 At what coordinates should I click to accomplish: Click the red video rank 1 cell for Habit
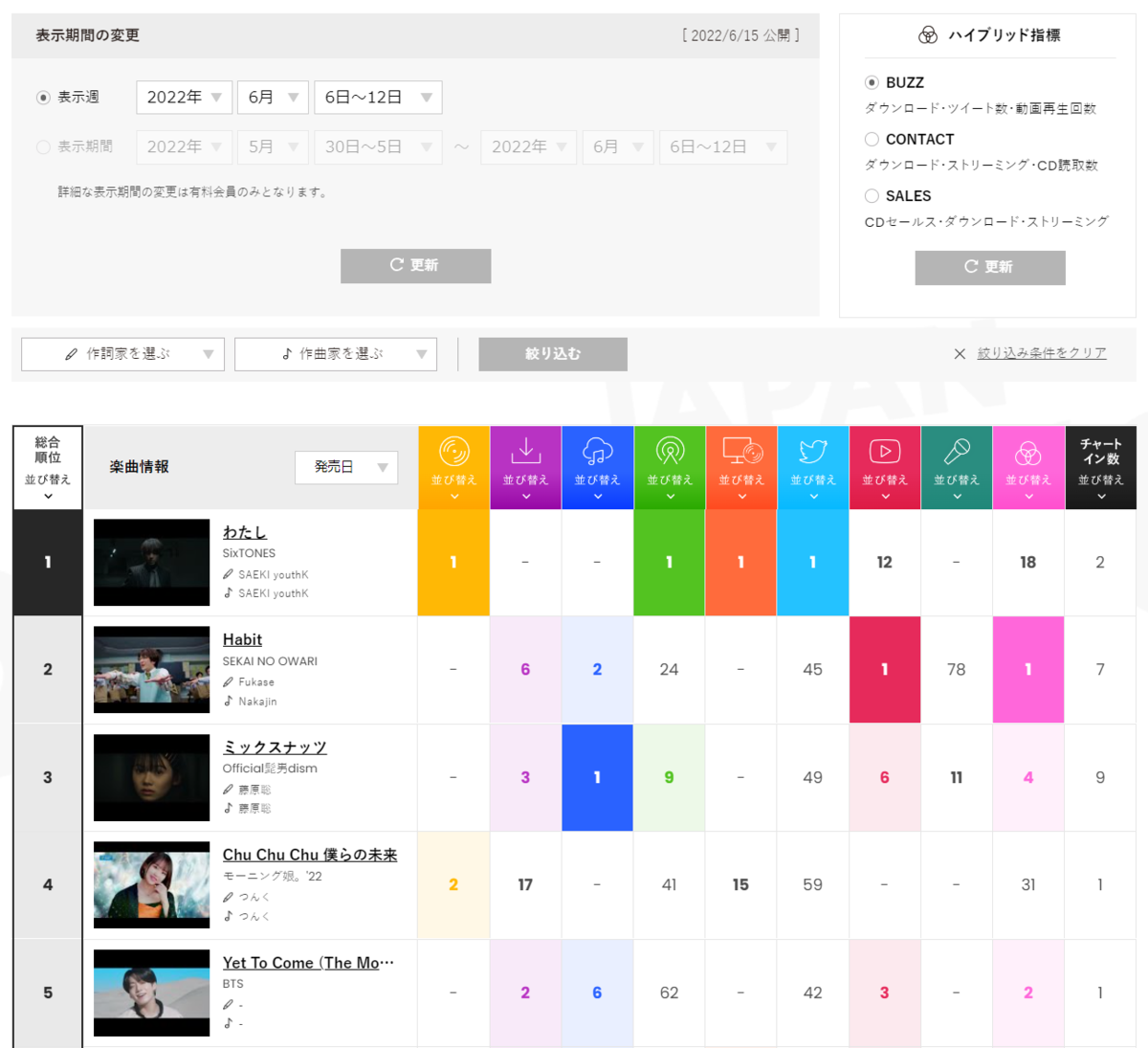pos(885,670)
